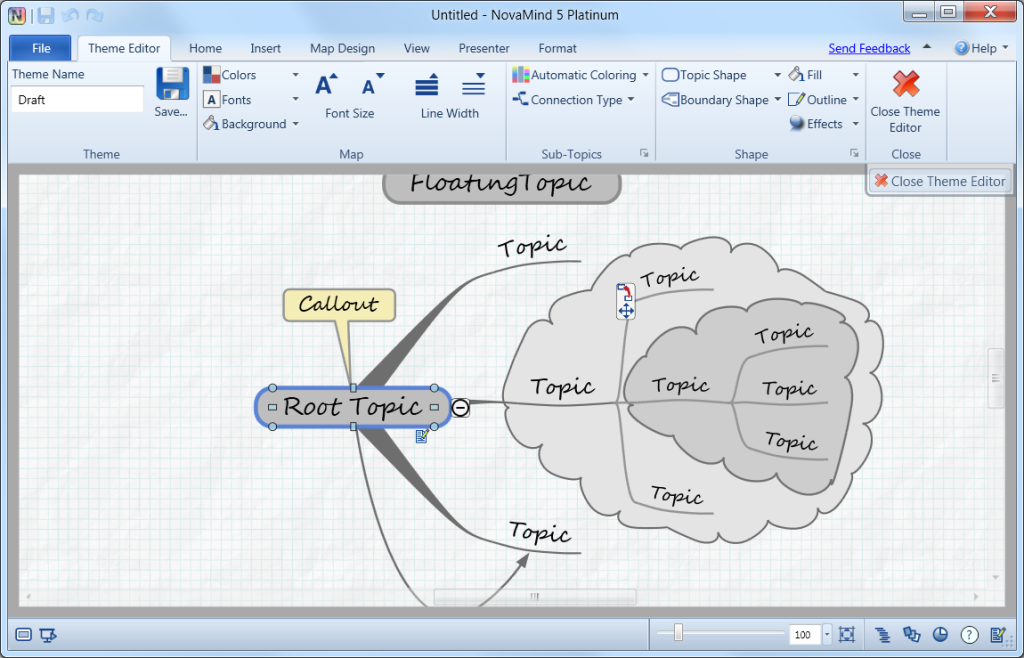Click the Send Feedback link
The image size is (1024, 658).
coord(869,48)
